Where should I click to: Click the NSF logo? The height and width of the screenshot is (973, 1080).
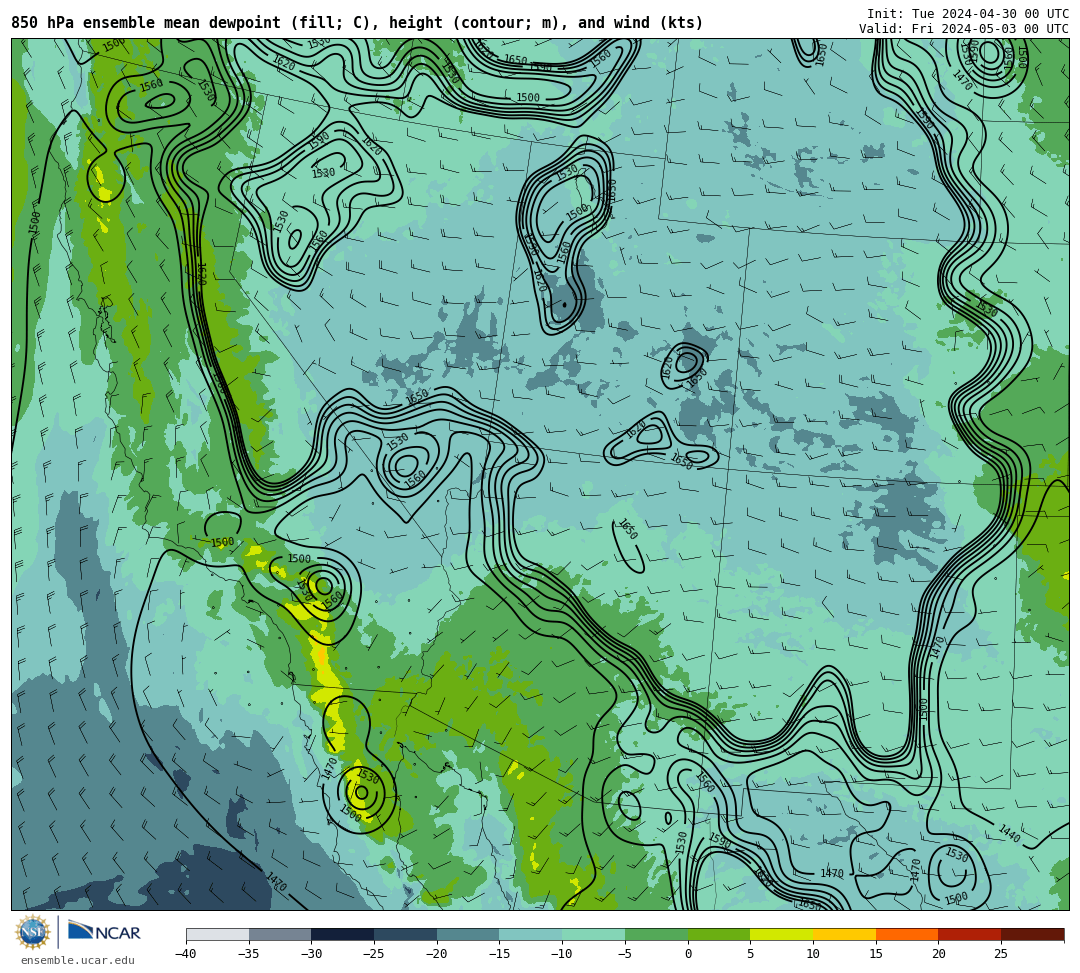point(32,932)
